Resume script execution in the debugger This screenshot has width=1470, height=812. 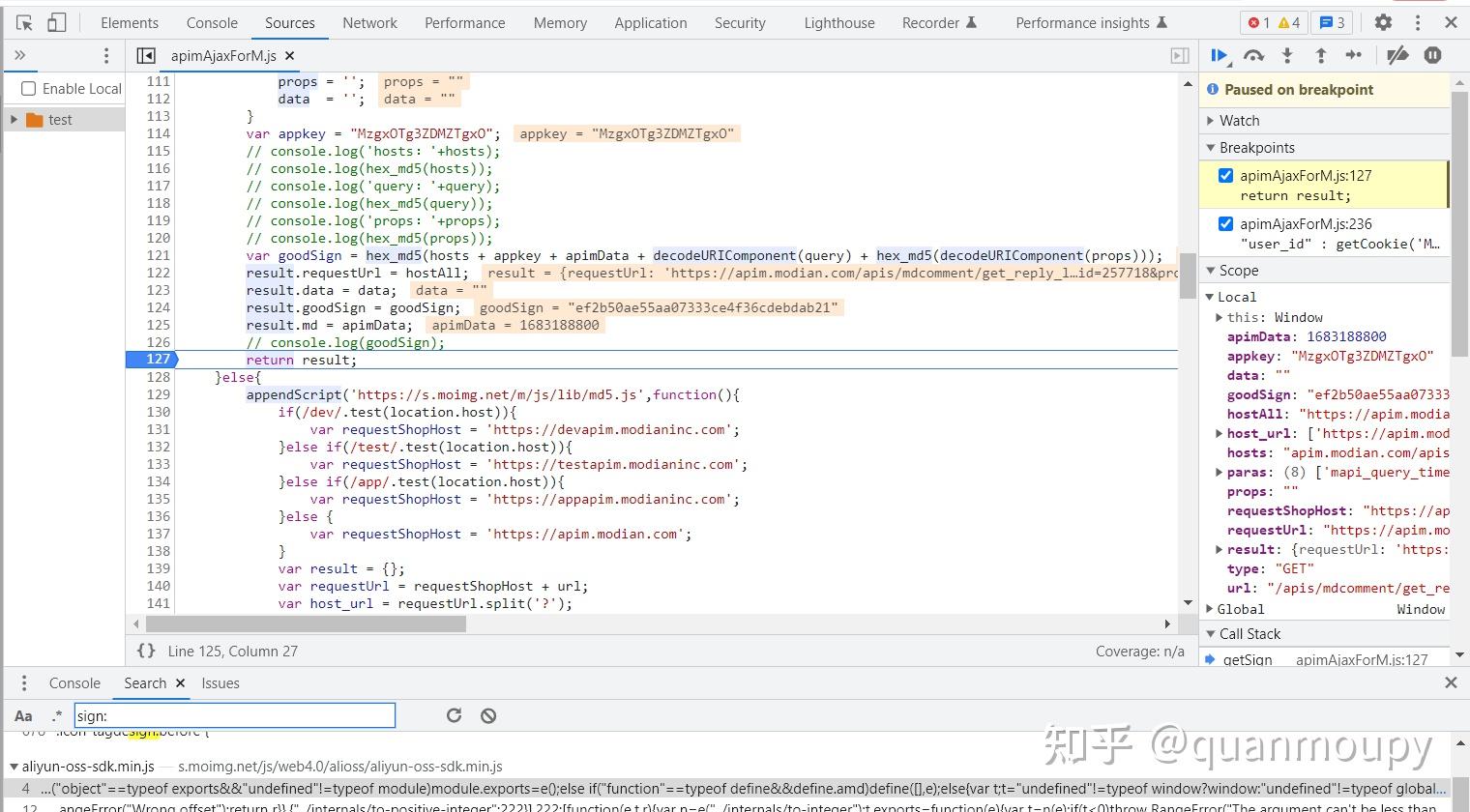click(1220, 55)
